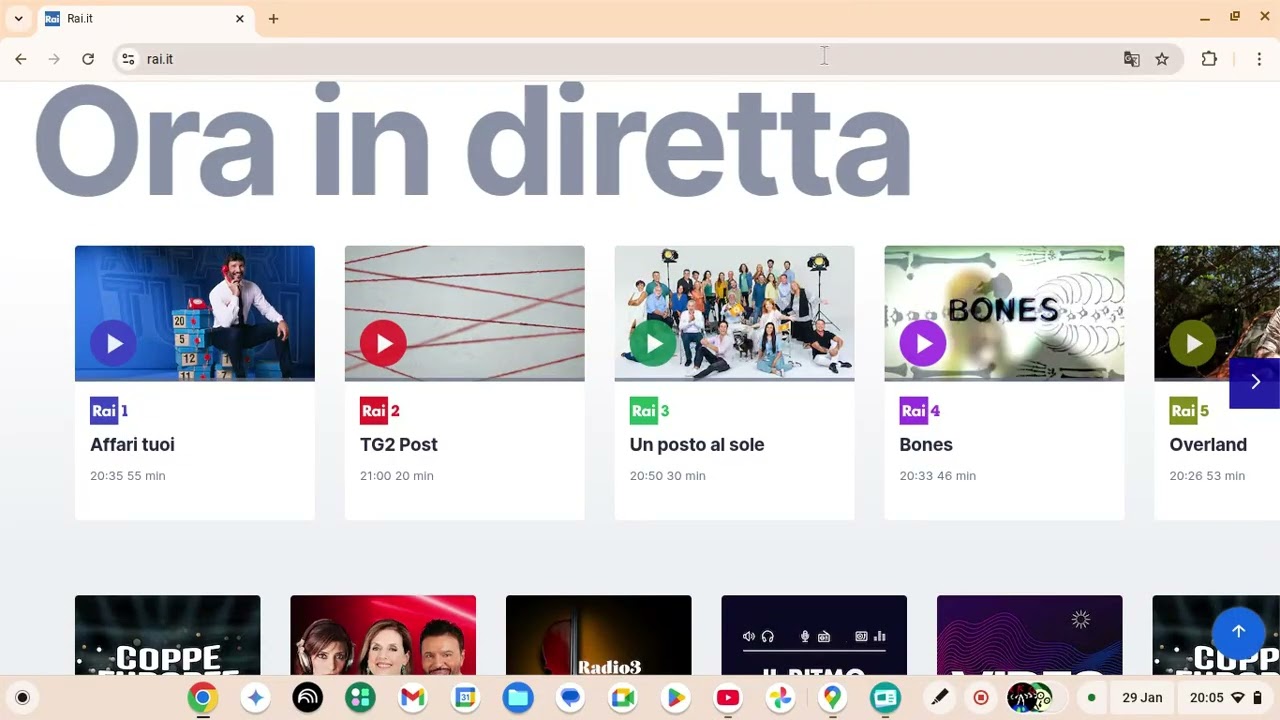Play the Rai 2 TG2 Post live stream
The width and height of the screenshot is (1280, 720).
tap(384, 344)
